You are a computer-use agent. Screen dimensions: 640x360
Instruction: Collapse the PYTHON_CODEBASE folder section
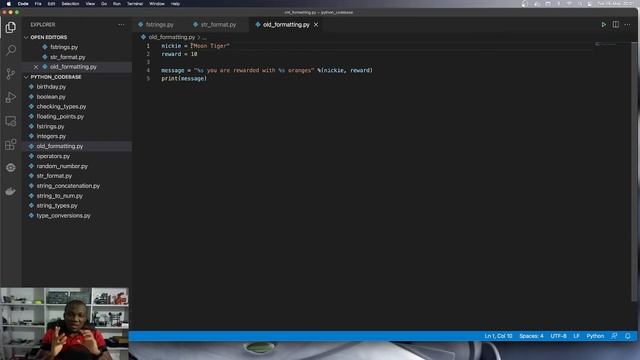pos(56,77)
